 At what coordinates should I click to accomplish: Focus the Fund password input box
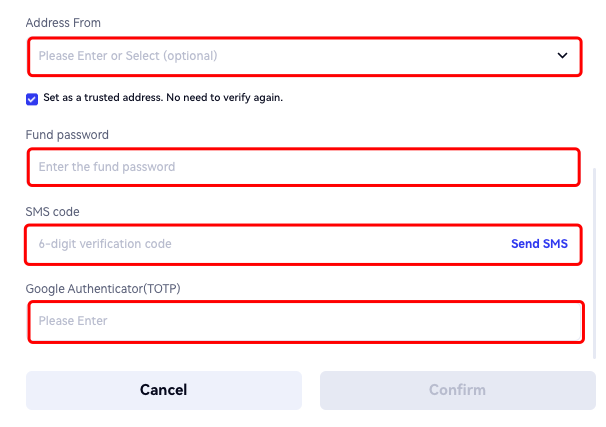click(x=303, y=167)
